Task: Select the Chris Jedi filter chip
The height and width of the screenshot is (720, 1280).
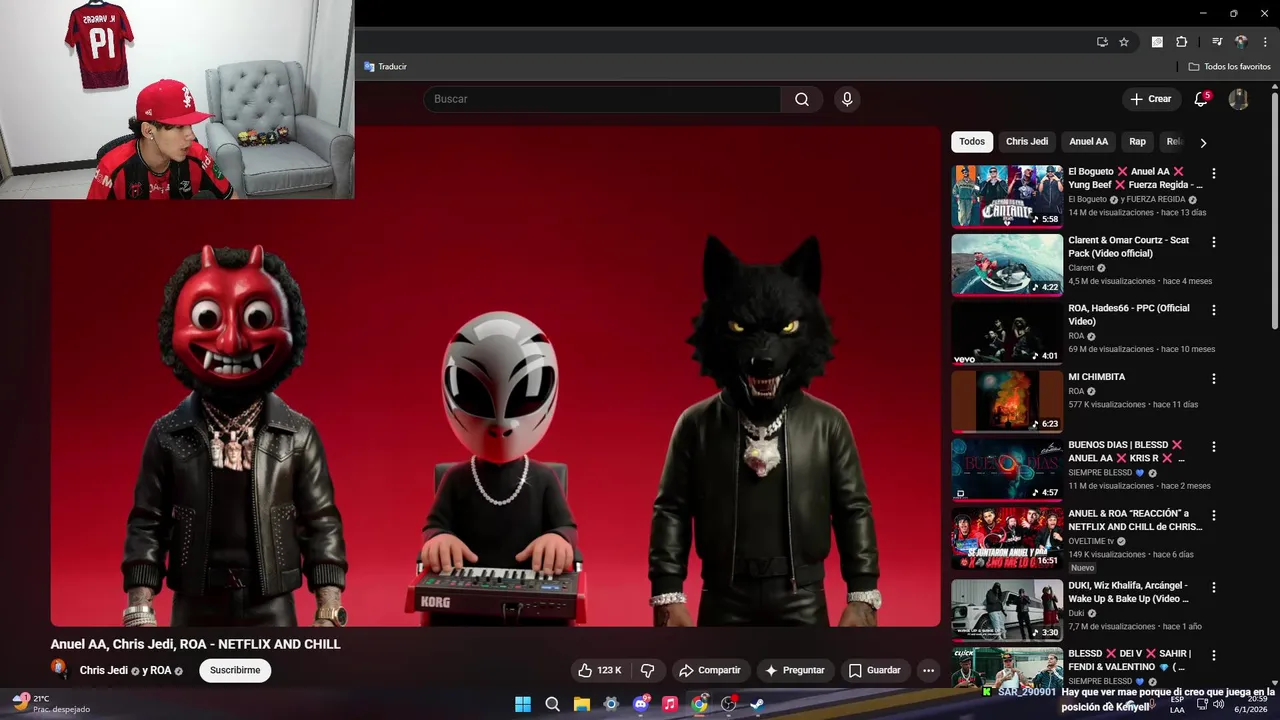Action: pyautogui.click(x=1027, y=142)
